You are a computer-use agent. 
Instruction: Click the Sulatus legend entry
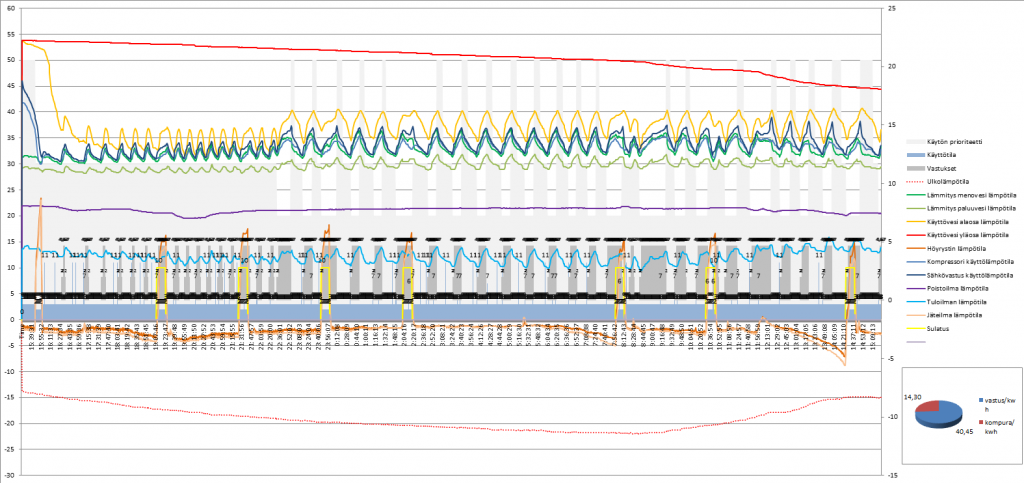(941, 327)
